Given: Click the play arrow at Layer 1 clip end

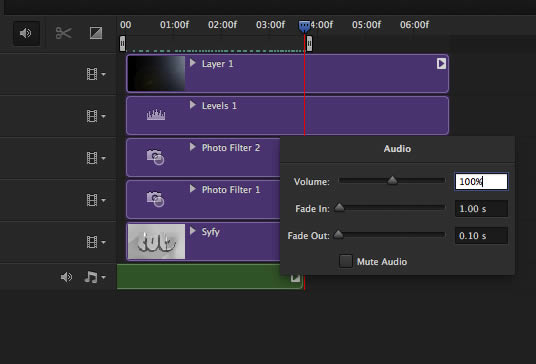Looking at the screenshot, I should [441, 64].
